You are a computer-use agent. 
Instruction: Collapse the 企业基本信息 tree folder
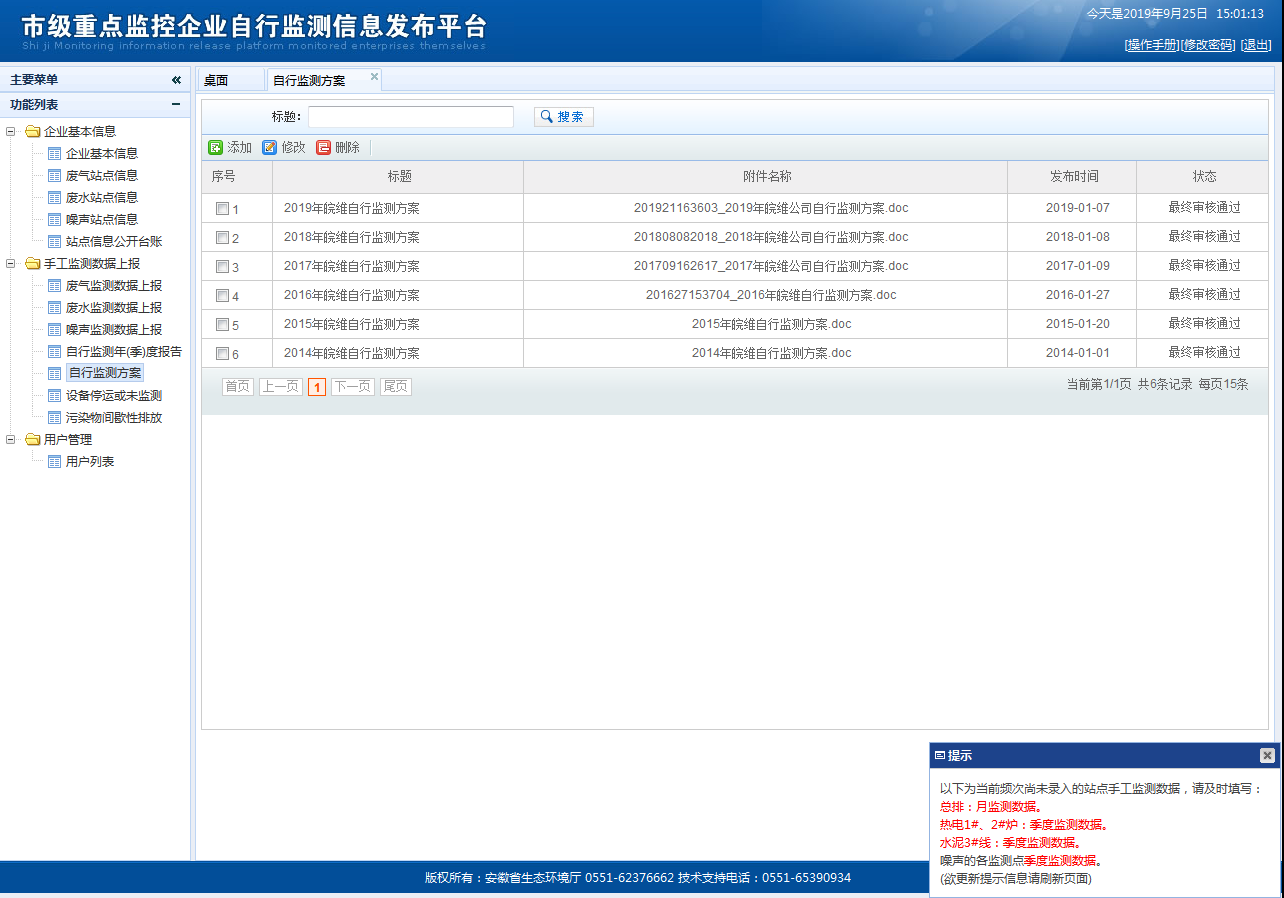click(x=11, y=132)
